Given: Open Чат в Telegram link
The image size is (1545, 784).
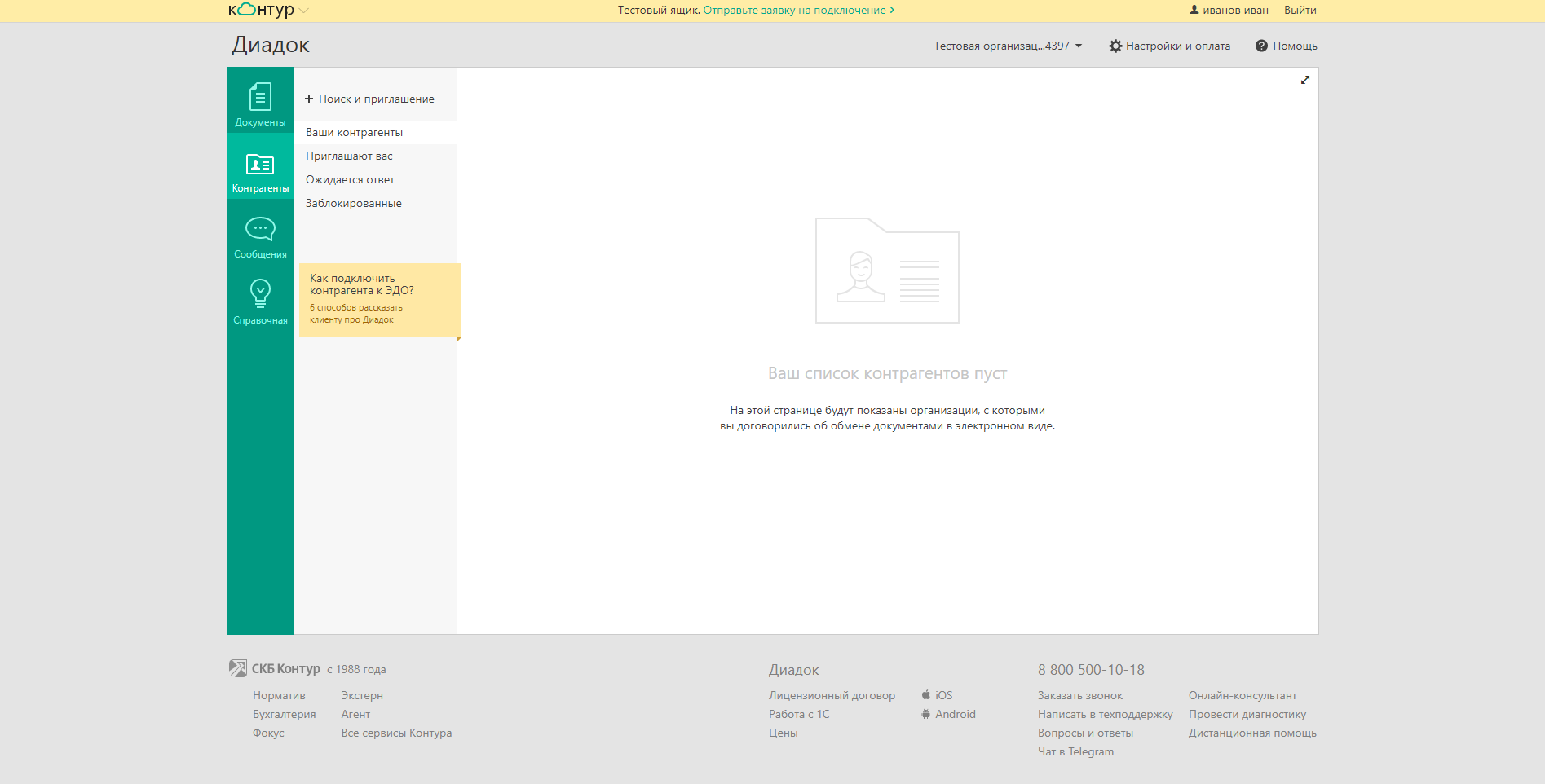Looking at the screenshot, I should click(x=1075, y=751).
